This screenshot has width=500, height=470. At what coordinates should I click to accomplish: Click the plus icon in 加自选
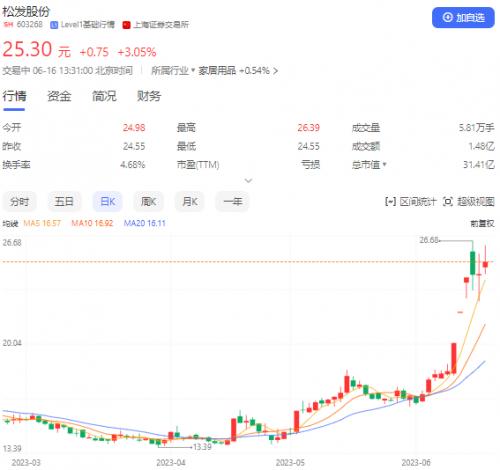pos(447,17)
